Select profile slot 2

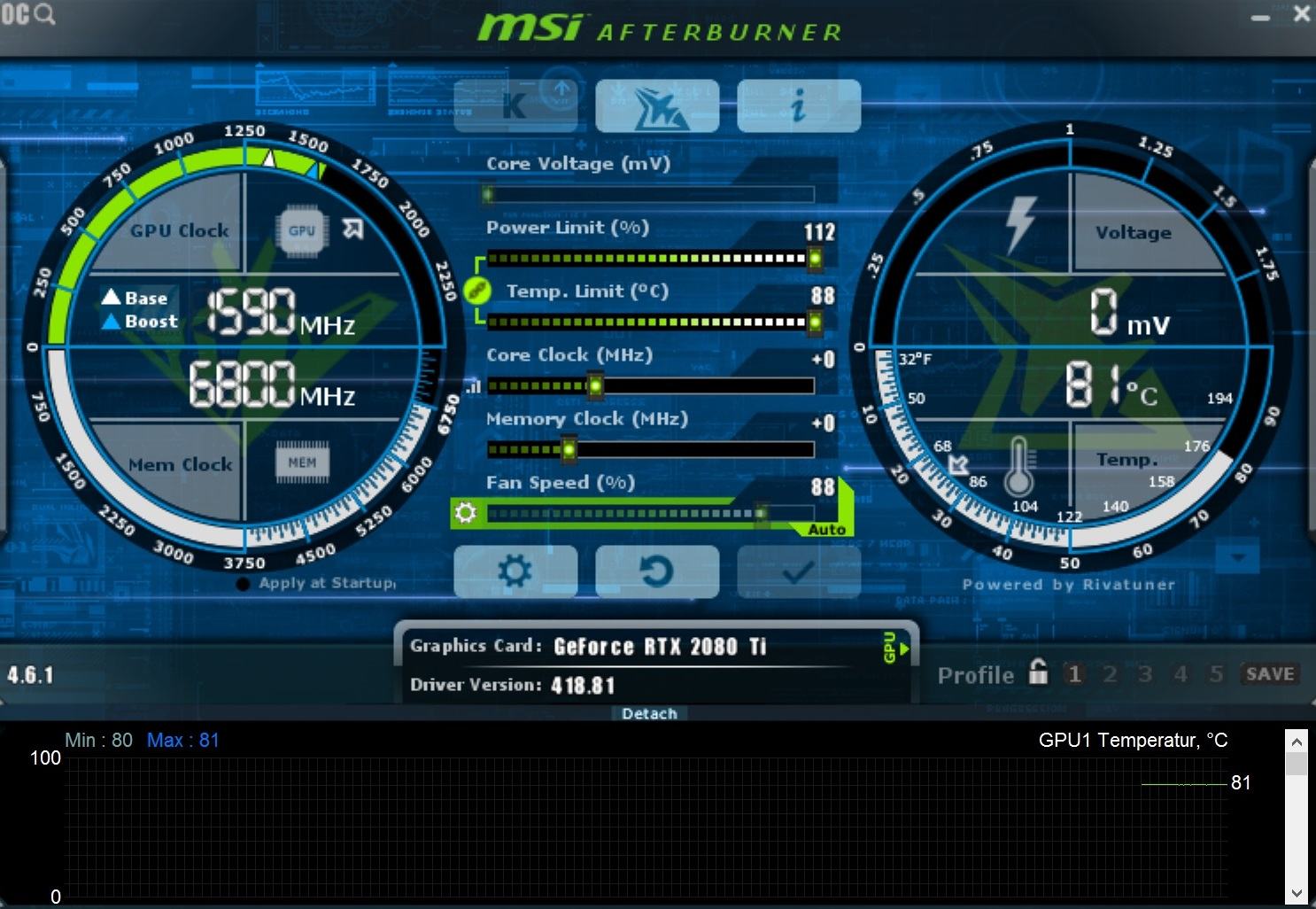(1110, 674)
